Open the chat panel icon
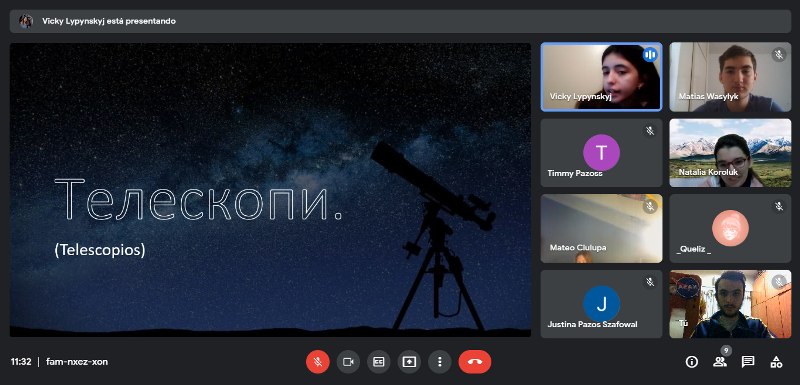 (x=748, y=362)
